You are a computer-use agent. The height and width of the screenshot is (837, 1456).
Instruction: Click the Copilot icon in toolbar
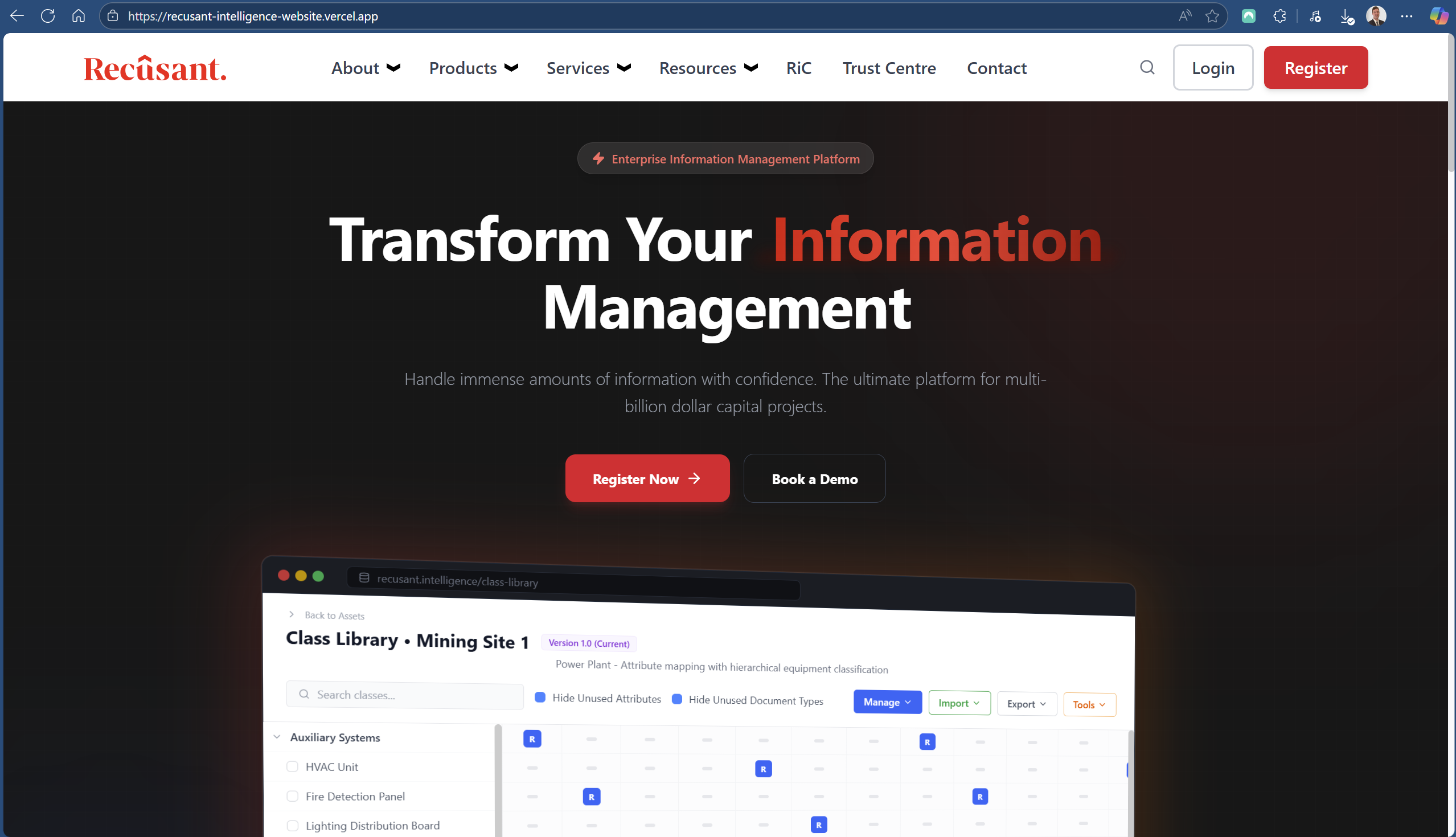[x=1438, y=16]
